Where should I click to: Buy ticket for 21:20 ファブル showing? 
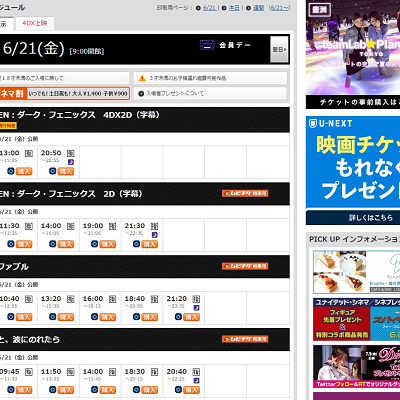click(x=191, y=317)
